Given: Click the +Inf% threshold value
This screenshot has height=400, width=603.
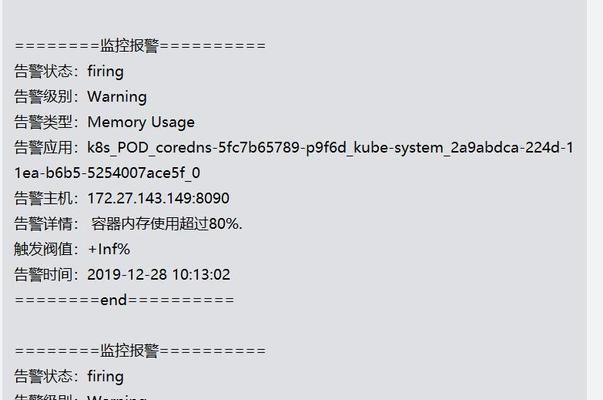Looking at the screenshot, I should (x=109, y=249).
